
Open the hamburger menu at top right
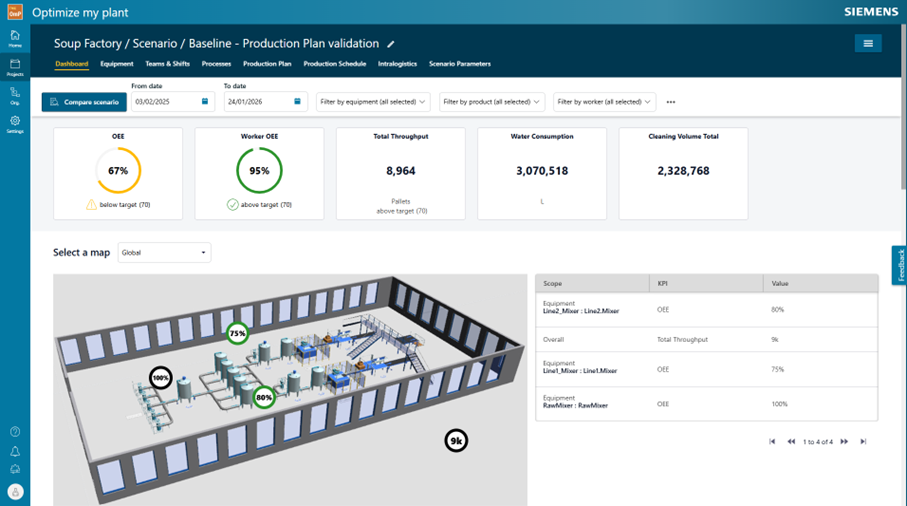pos(867,43)
